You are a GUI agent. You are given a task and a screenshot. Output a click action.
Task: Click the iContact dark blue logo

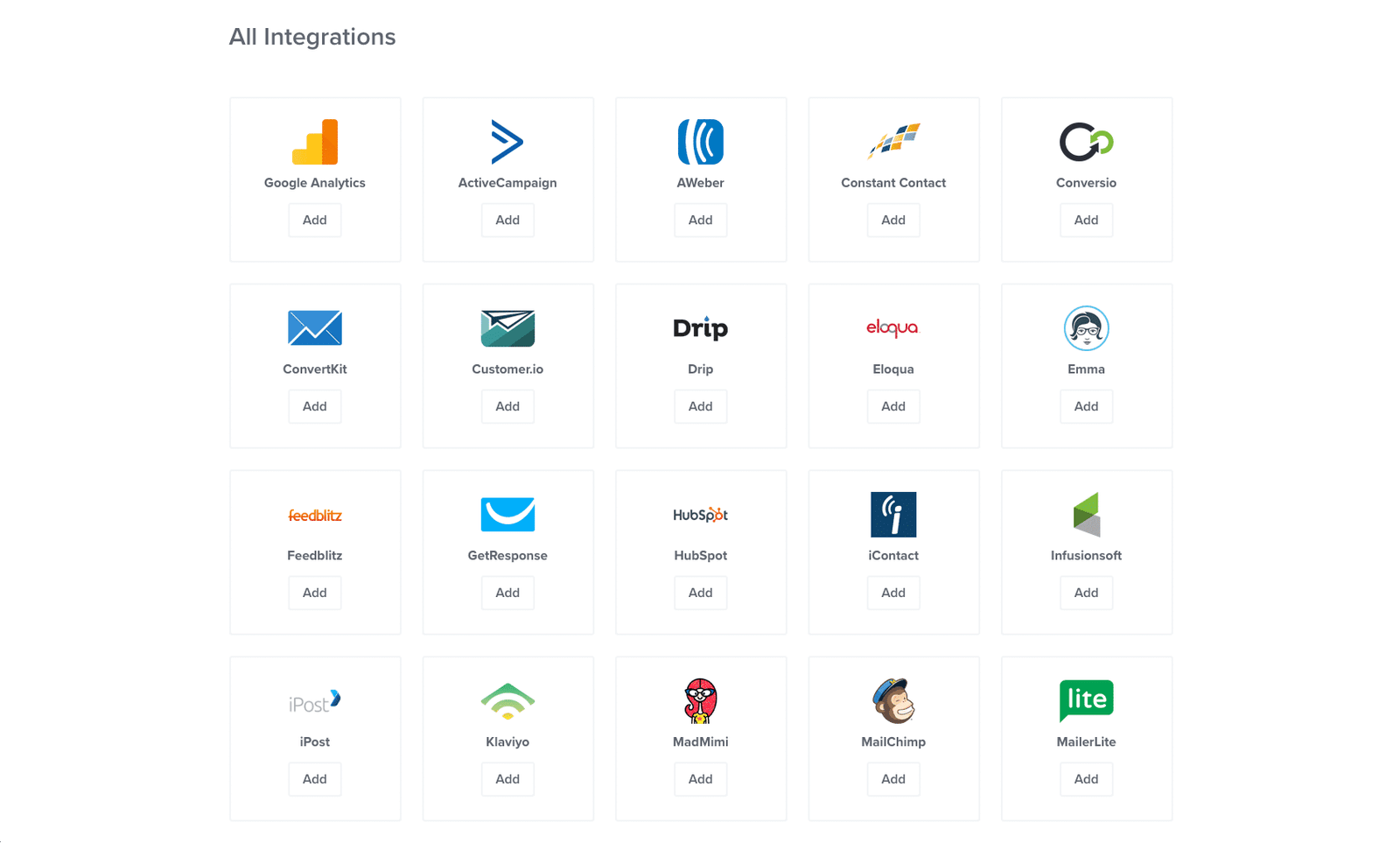tap(893, 515)
